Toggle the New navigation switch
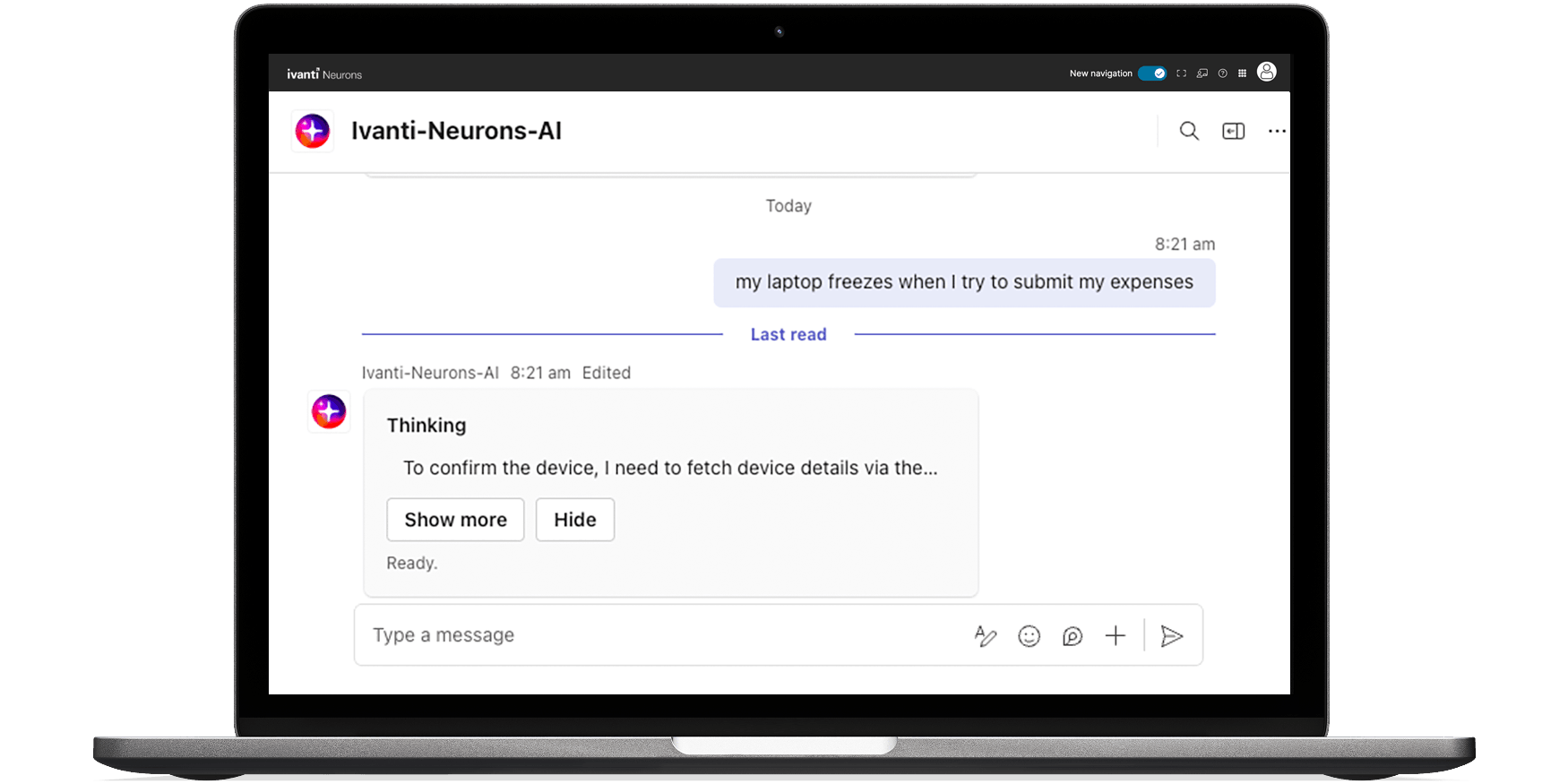 (1152, 73)
